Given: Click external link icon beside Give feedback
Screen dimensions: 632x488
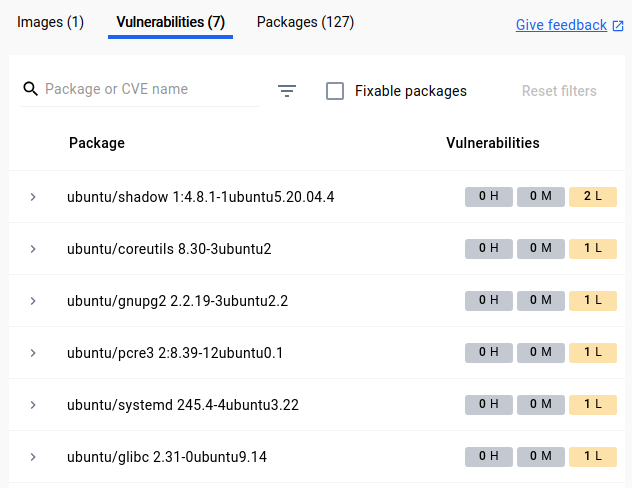Looking at the screenshot, I should click(617, 26).
